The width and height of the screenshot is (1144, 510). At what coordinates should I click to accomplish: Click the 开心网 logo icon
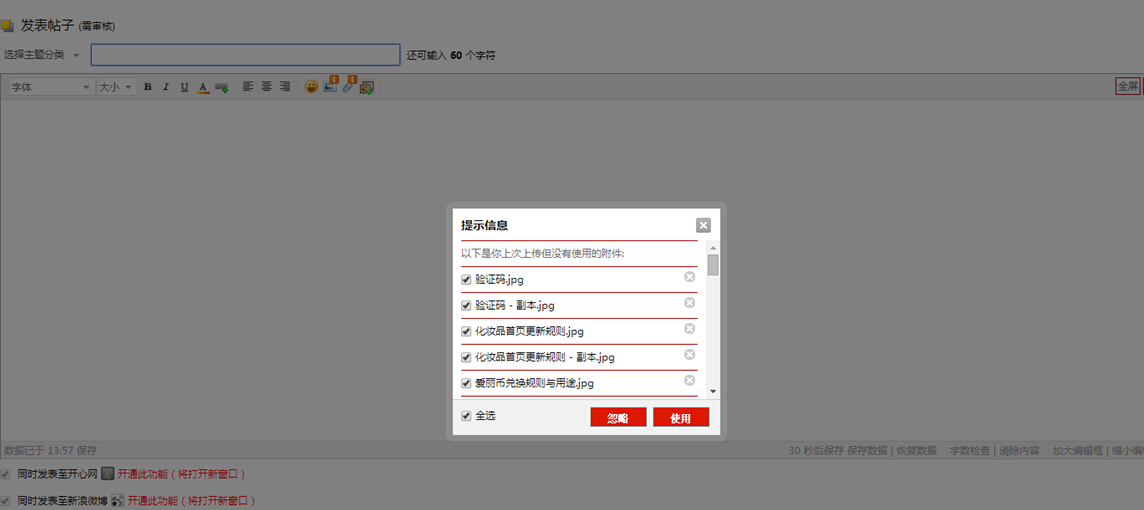point(107,474)
